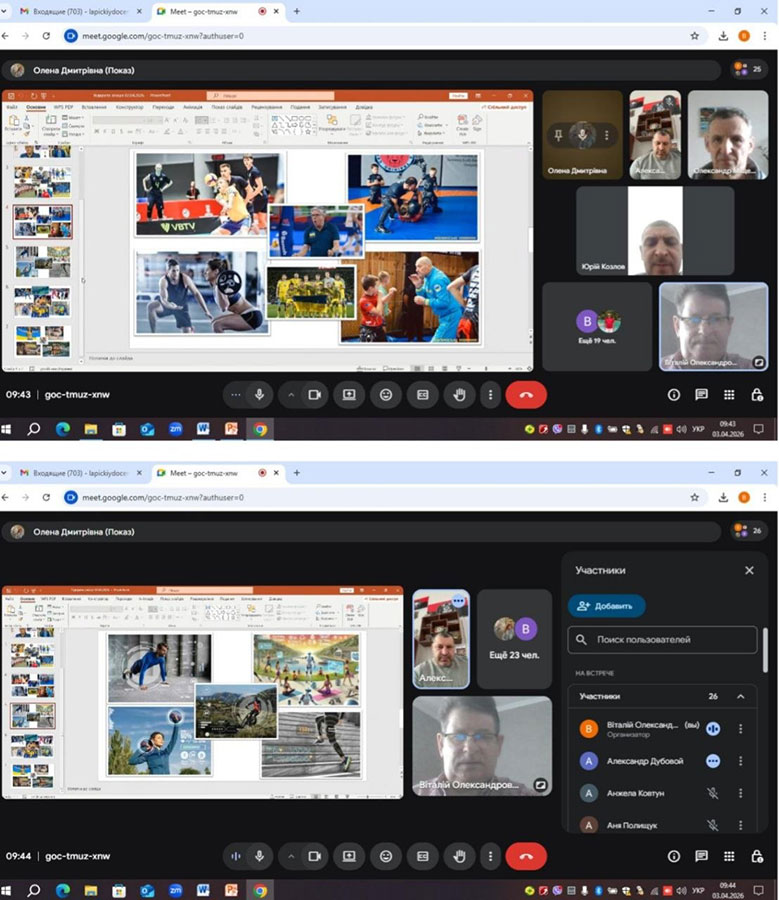Toggle captions in the 09:43 meeting bar
The image size is (779, 900).
(x=422, y=395)
